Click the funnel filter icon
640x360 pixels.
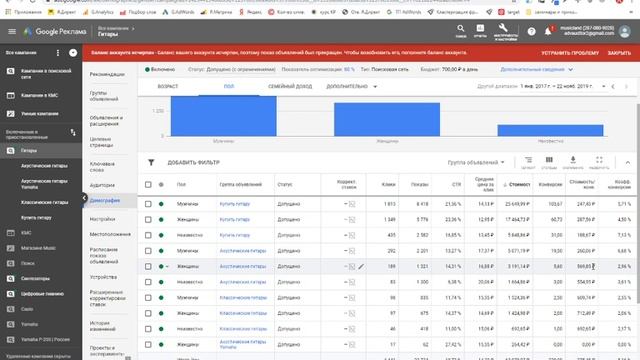(151, 162)
